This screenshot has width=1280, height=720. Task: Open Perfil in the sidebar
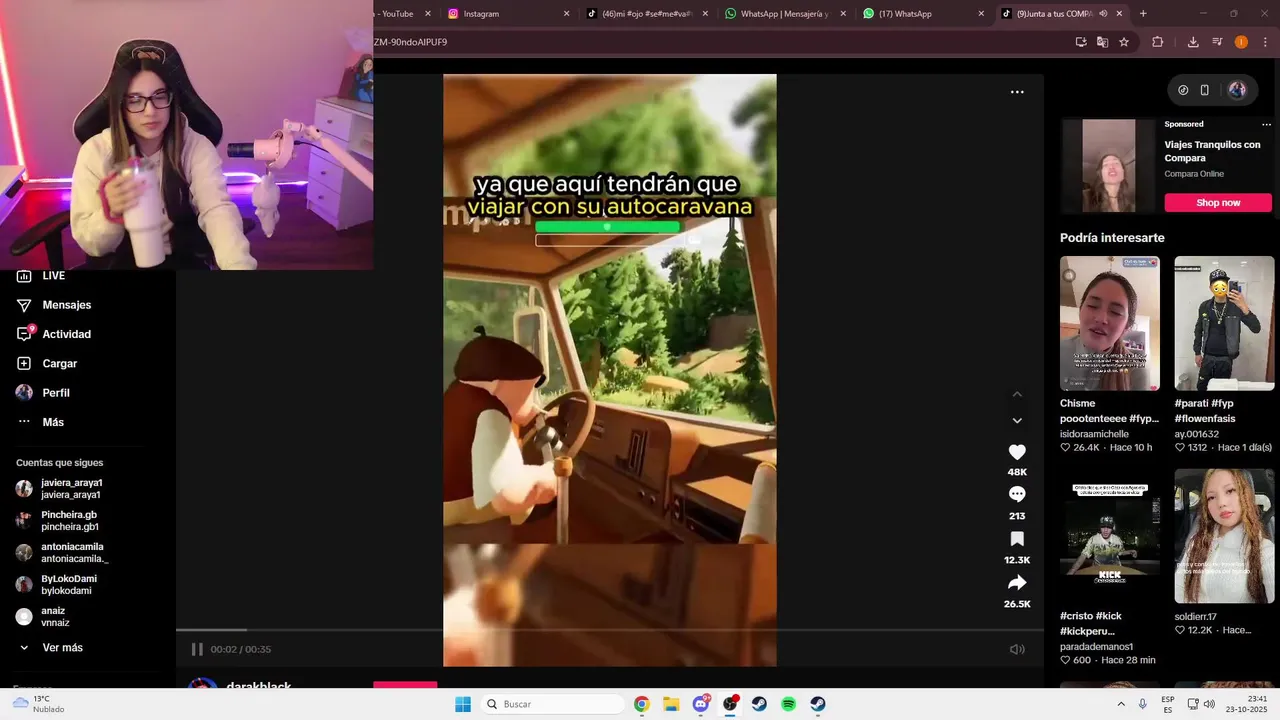pyautogui.click(x=43, y=393)
